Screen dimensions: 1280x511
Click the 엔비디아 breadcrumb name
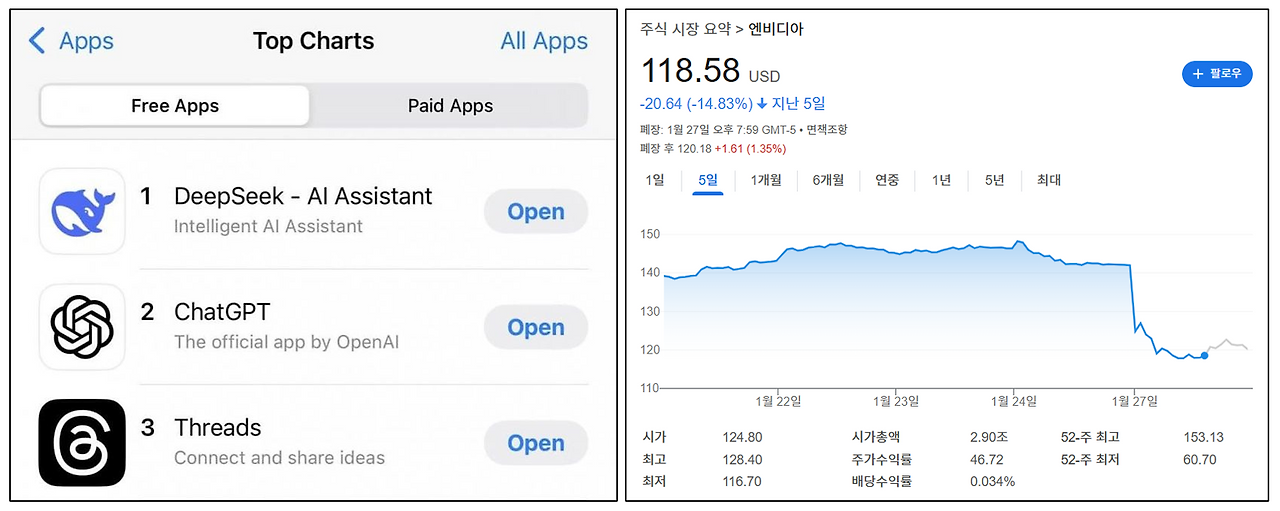pos(776,30)
